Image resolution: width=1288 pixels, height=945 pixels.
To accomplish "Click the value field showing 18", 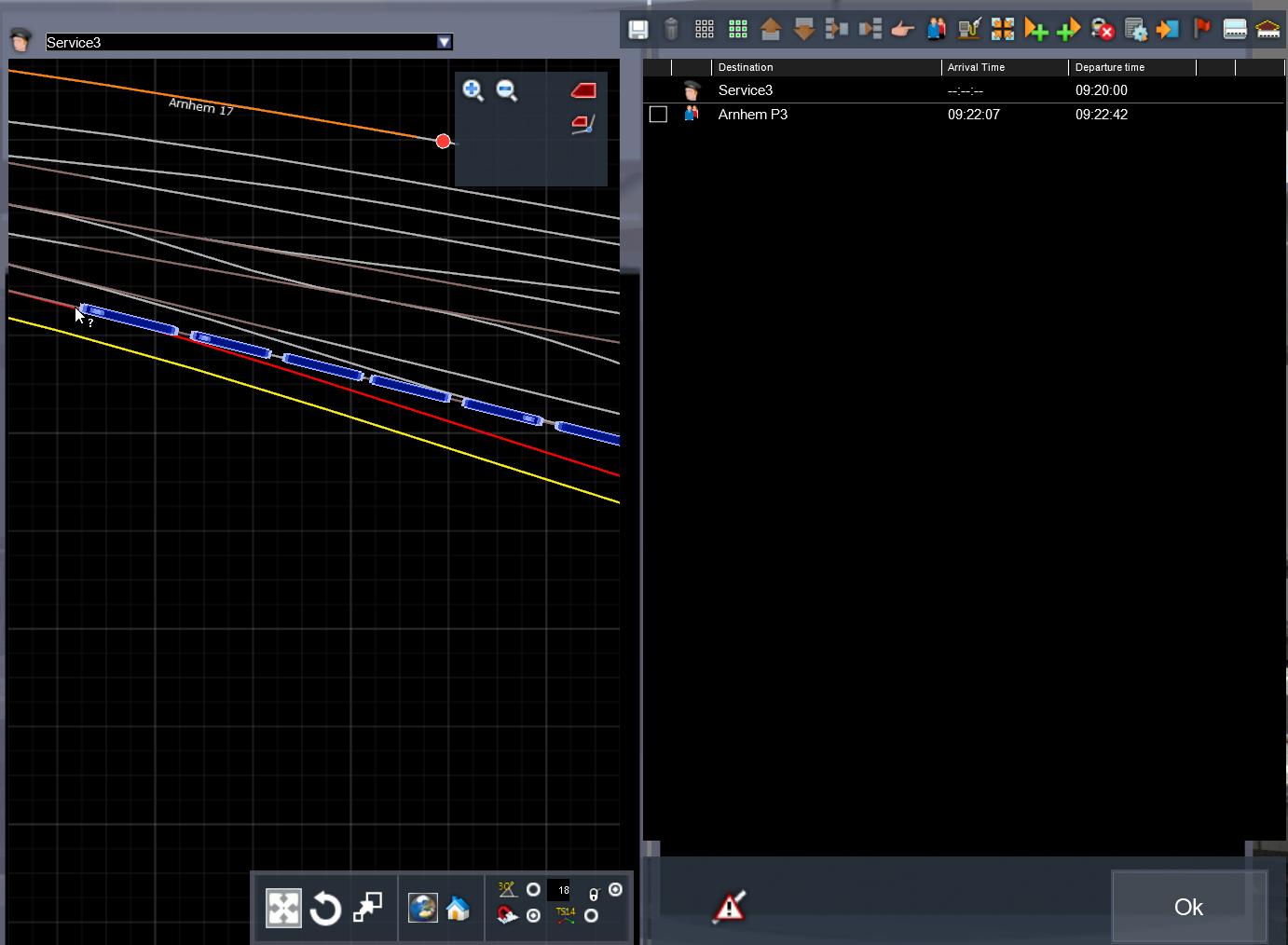I will (x=559, y=890).
